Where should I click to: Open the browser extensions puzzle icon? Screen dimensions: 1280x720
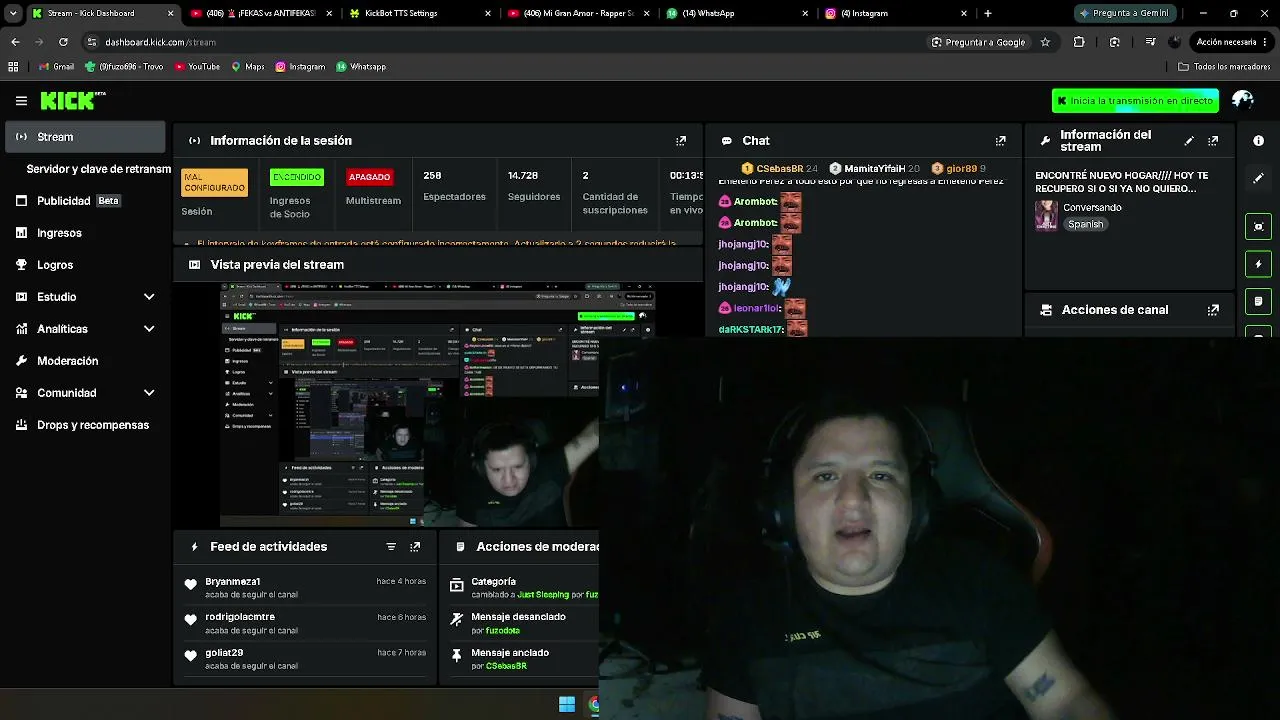tap(1079, 42)
